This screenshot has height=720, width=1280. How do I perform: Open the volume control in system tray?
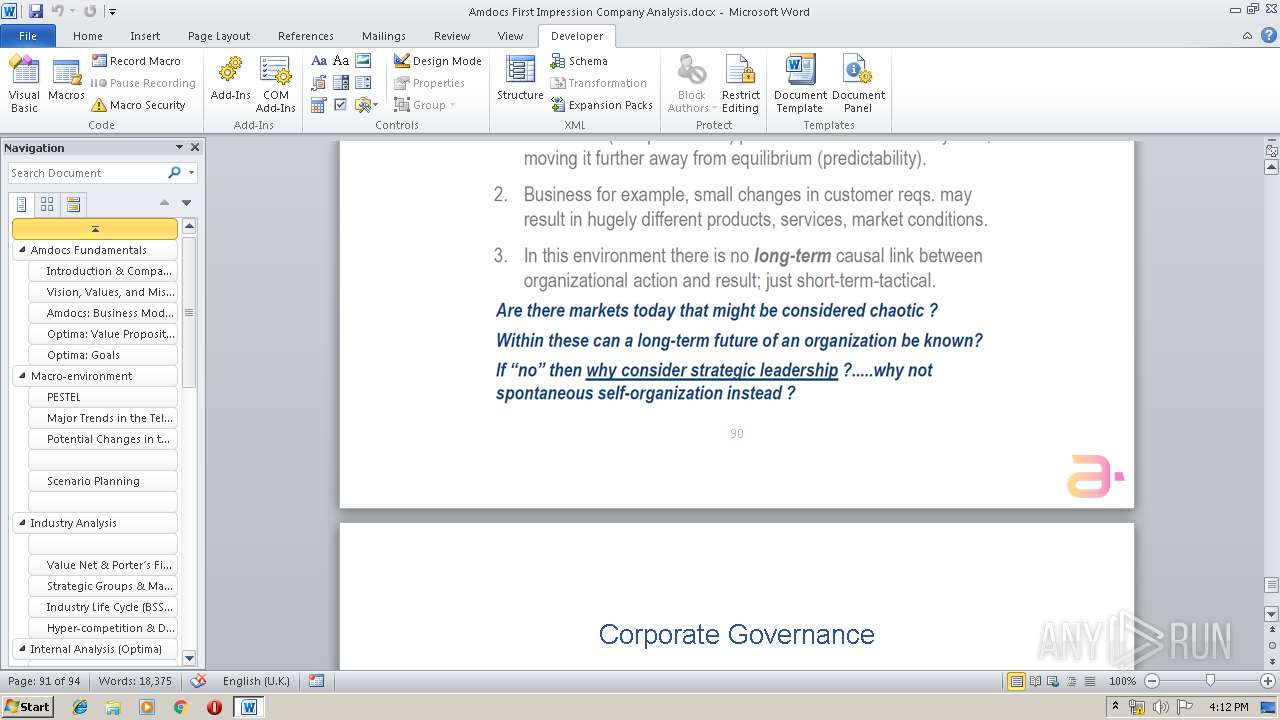1162,707
